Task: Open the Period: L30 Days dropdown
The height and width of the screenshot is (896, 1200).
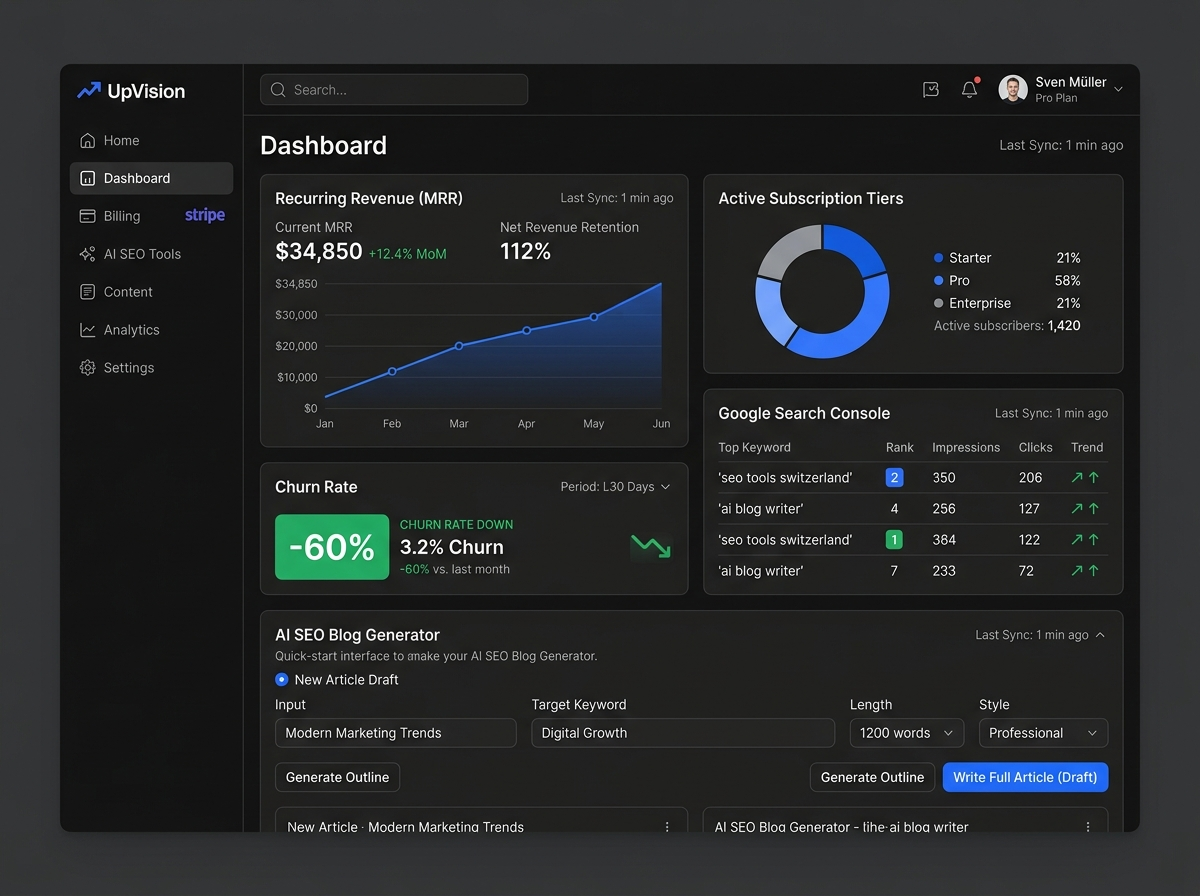Action: 616,487
